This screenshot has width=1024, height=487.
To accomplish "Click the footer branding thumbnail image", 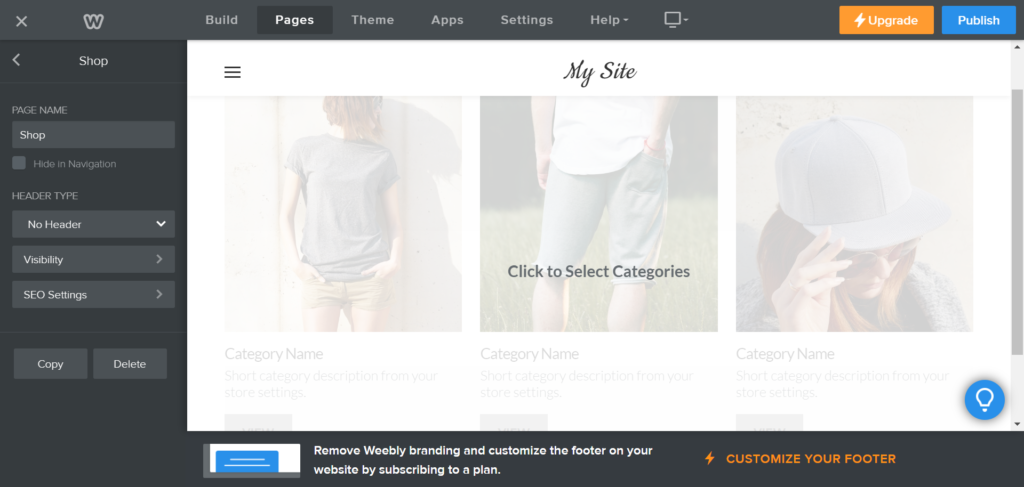I will tap(252, 459).
